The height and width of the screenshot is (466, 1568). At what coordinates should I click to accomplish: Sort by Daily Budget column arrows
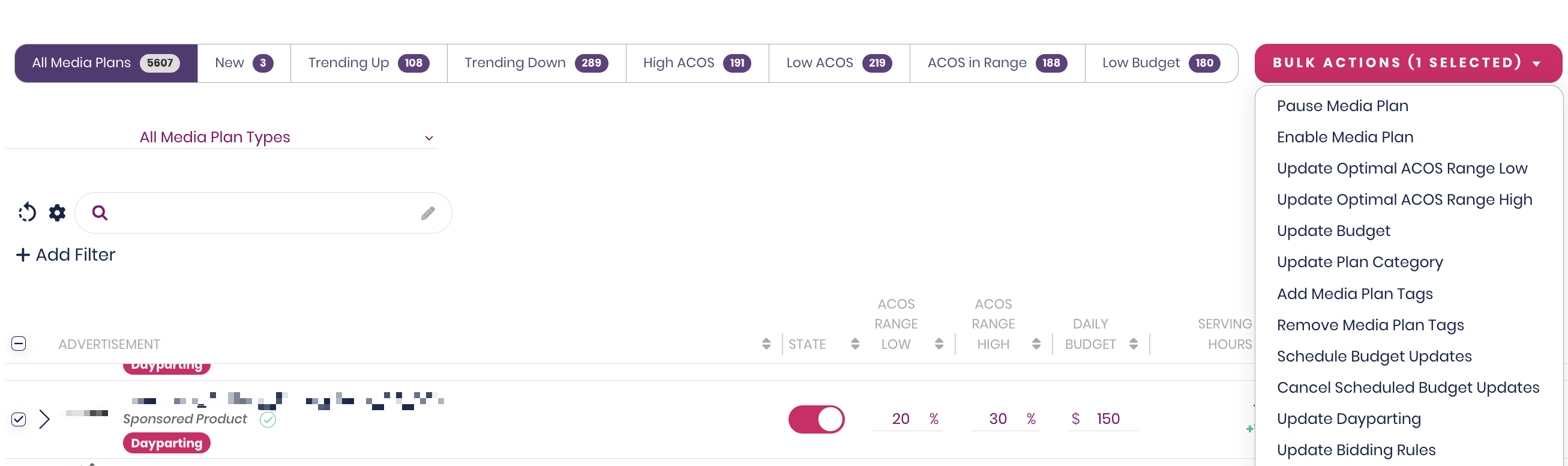pyautogui.click(x=1134, y=344)
